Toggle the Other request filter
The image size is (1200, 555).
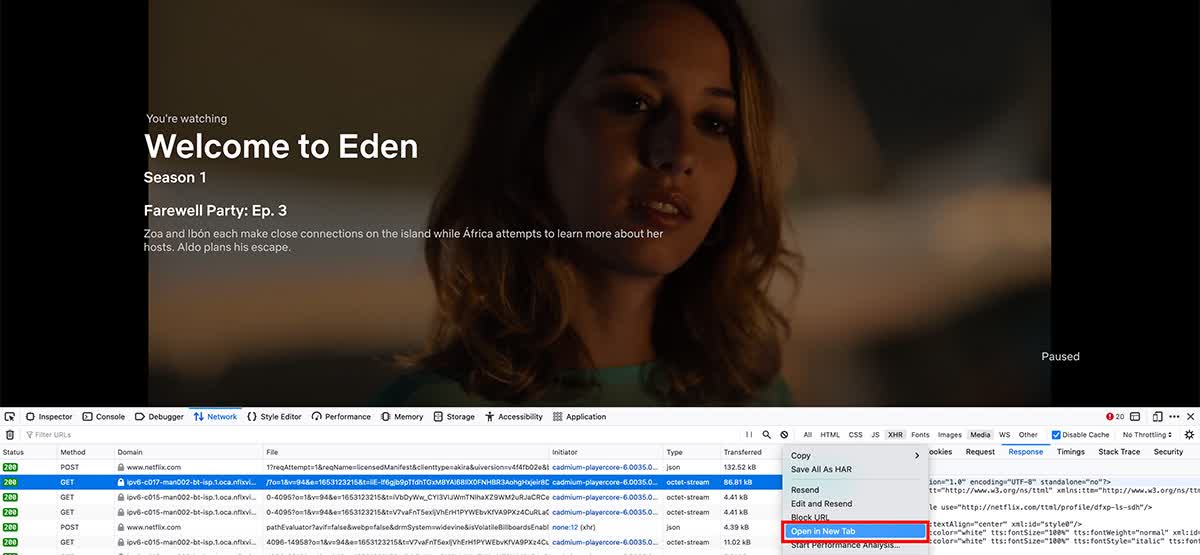[1028, 435]
